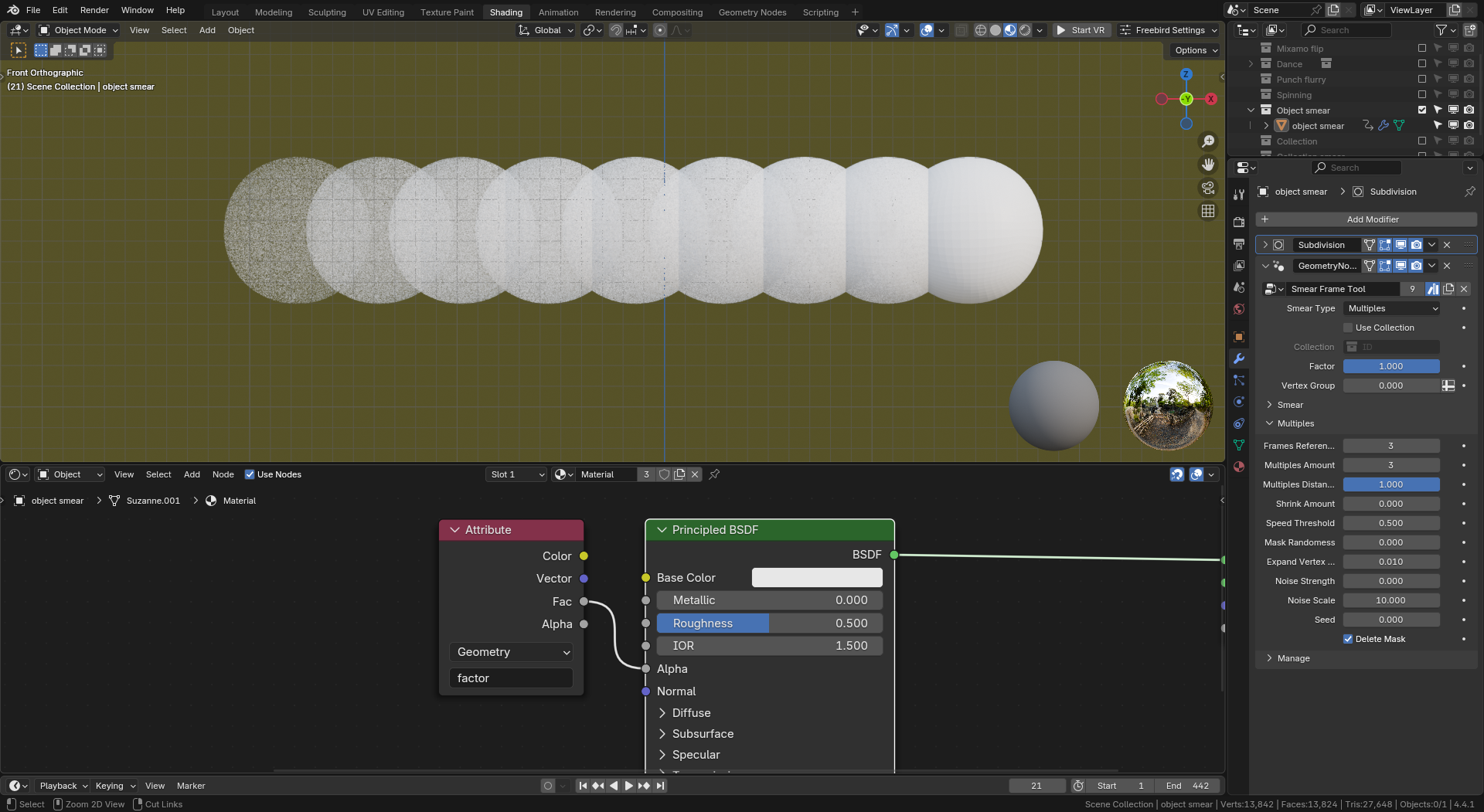
Task: Remove the Subdivision modifier with its X
Action: [x=1447, y=245]
